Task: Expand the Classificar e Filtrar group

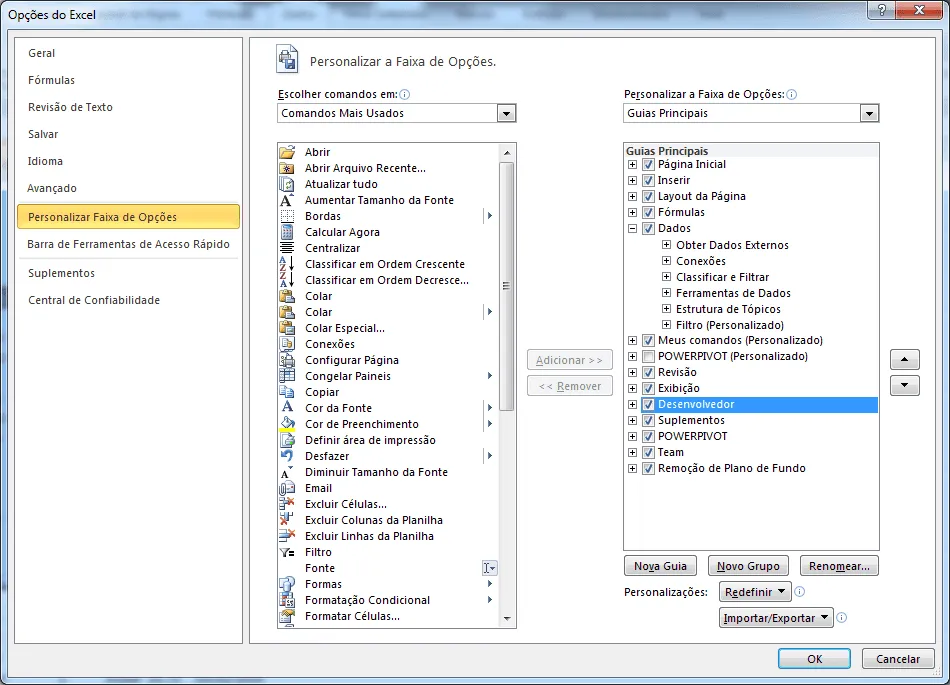Action: pos(666,277)
